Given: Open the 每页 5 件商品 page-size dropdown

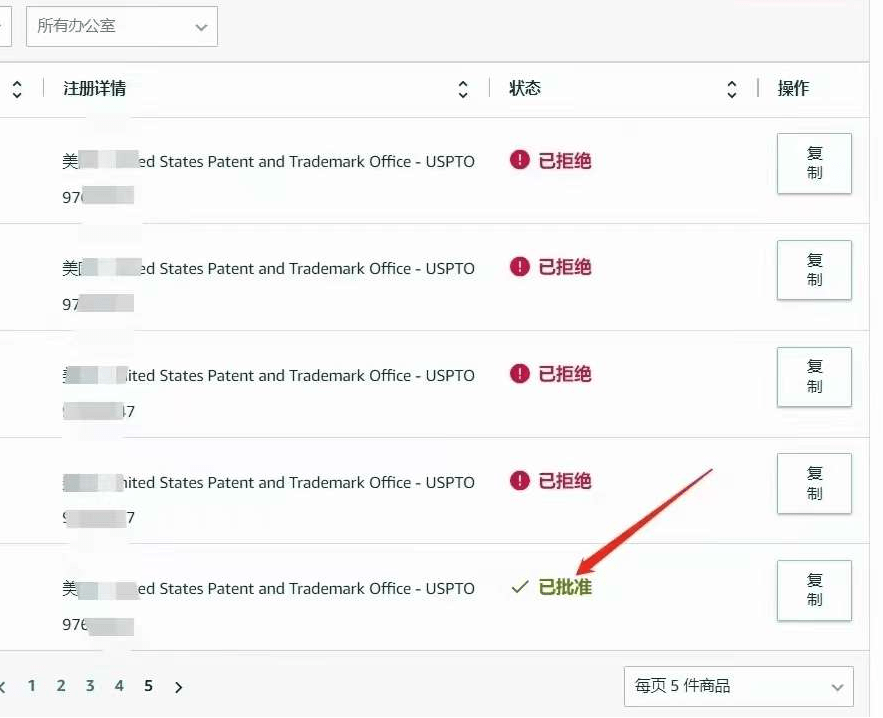Looking at the screenshot, I should point(739,686).
